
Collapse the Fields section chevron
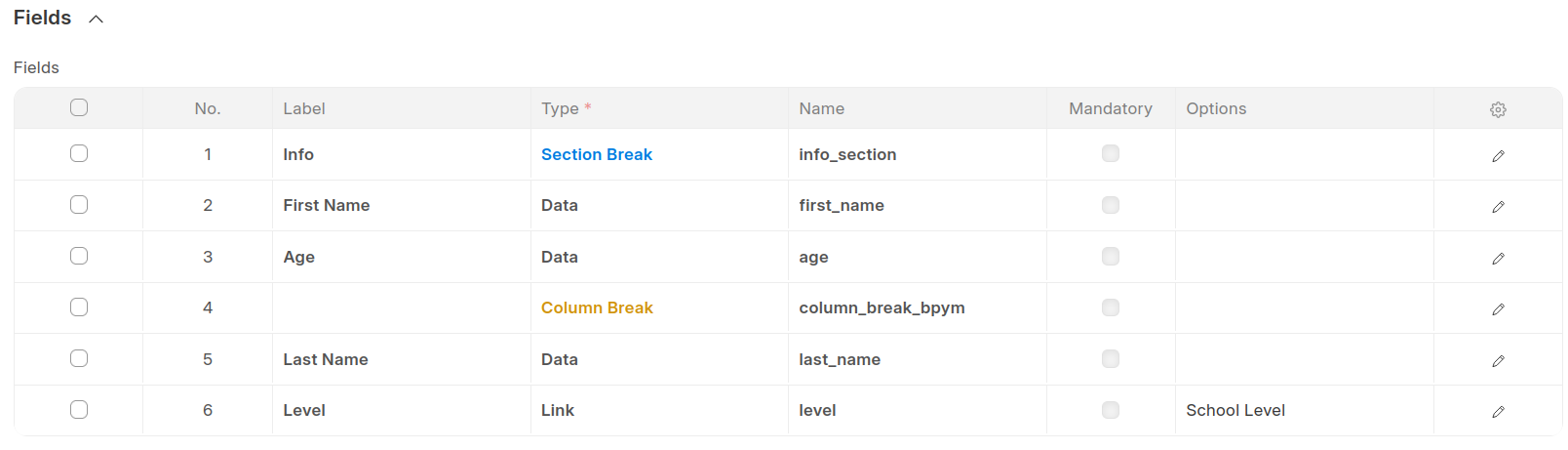(x=96, y=19)
